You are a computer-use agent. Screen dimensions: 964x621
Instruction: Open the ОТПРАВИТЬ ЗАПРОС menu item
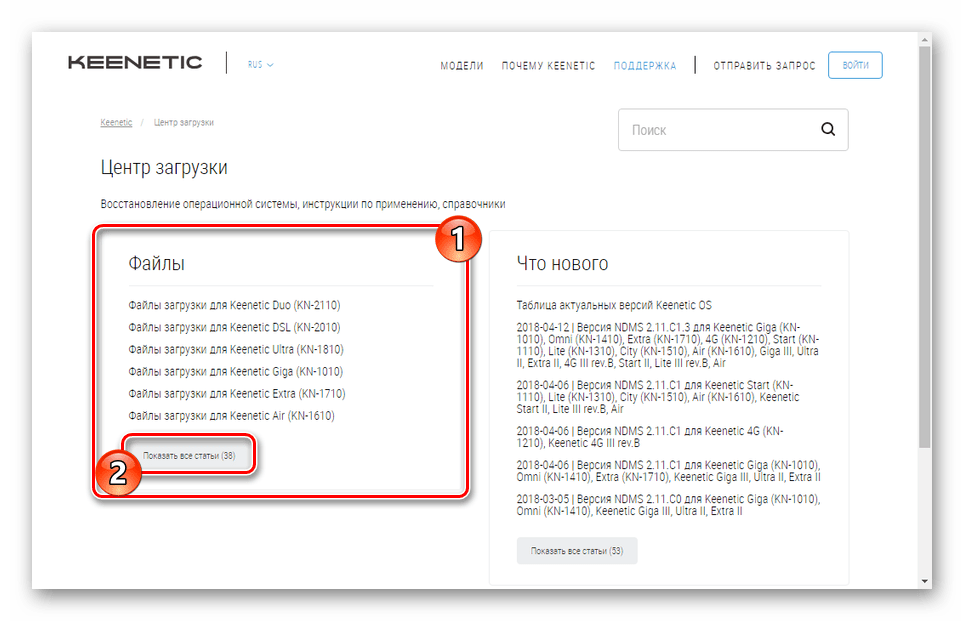click(x=764, y=66)
